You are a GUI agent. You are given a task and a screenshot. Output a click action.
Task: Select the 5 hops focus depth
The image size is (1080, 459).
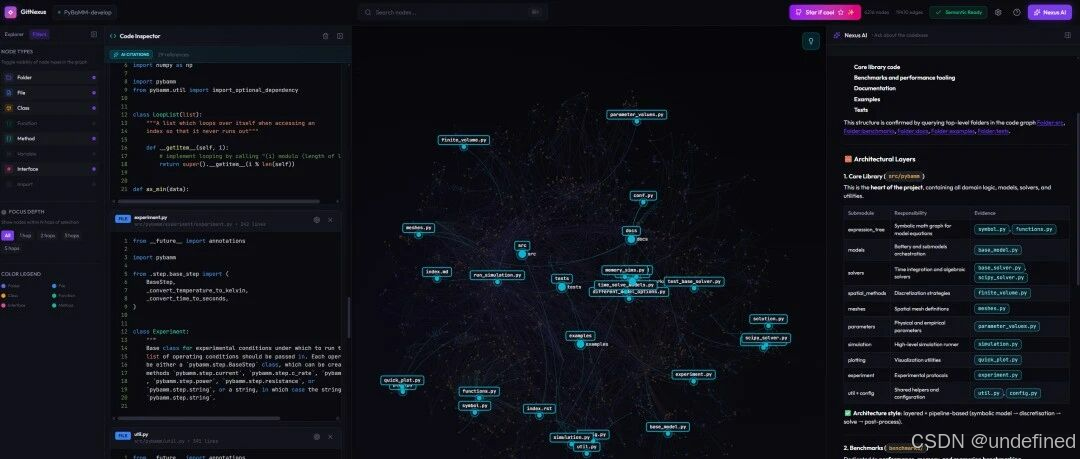(12, 248)
